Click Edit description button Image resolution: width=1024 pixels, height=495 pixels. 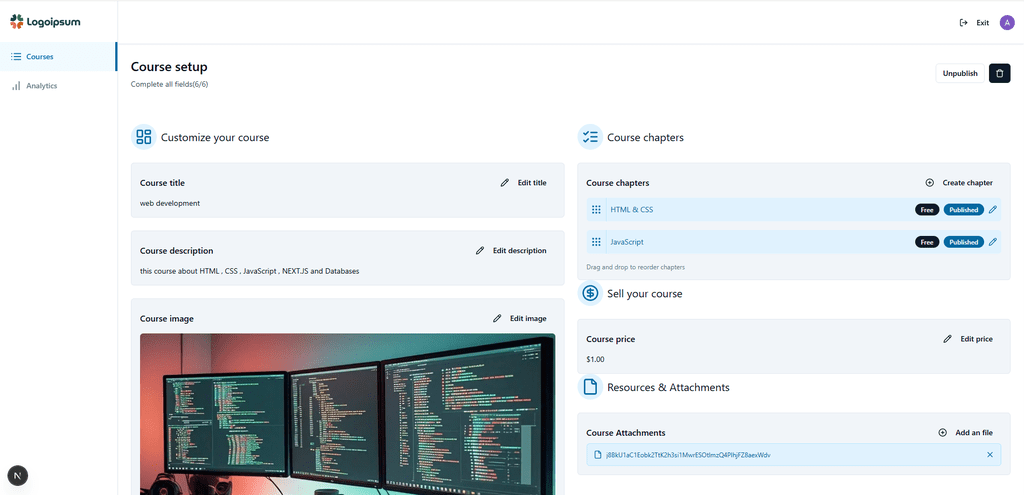coord(511,251)
